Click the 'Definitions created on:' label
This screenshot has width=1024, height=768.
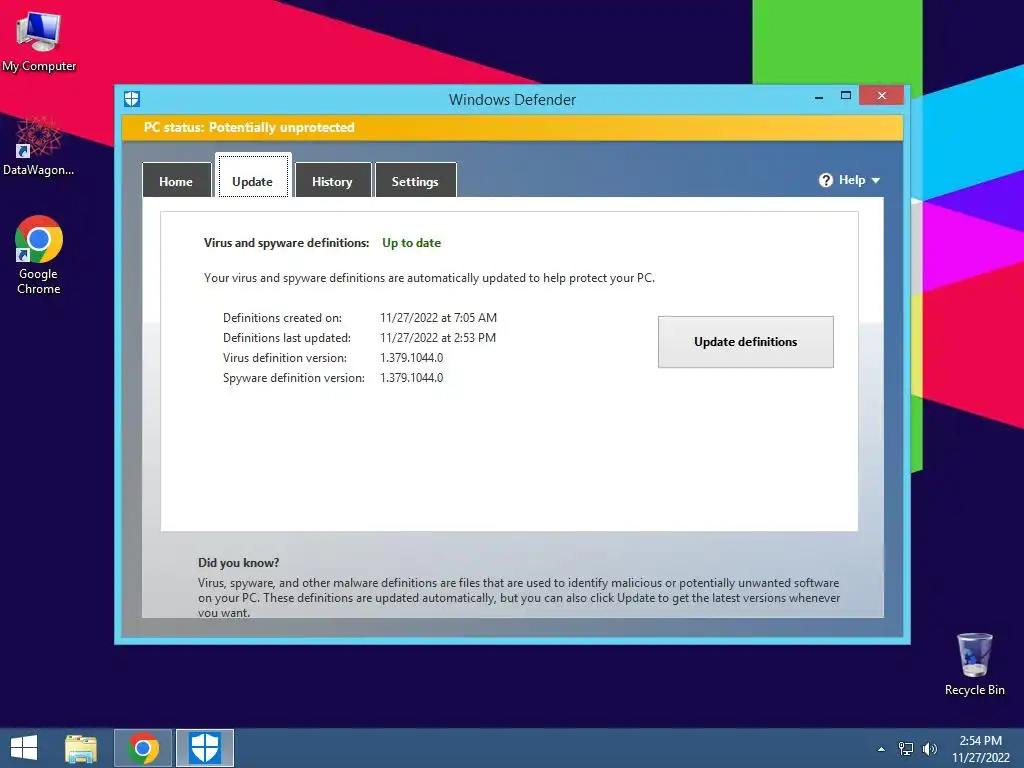point(282,318)
